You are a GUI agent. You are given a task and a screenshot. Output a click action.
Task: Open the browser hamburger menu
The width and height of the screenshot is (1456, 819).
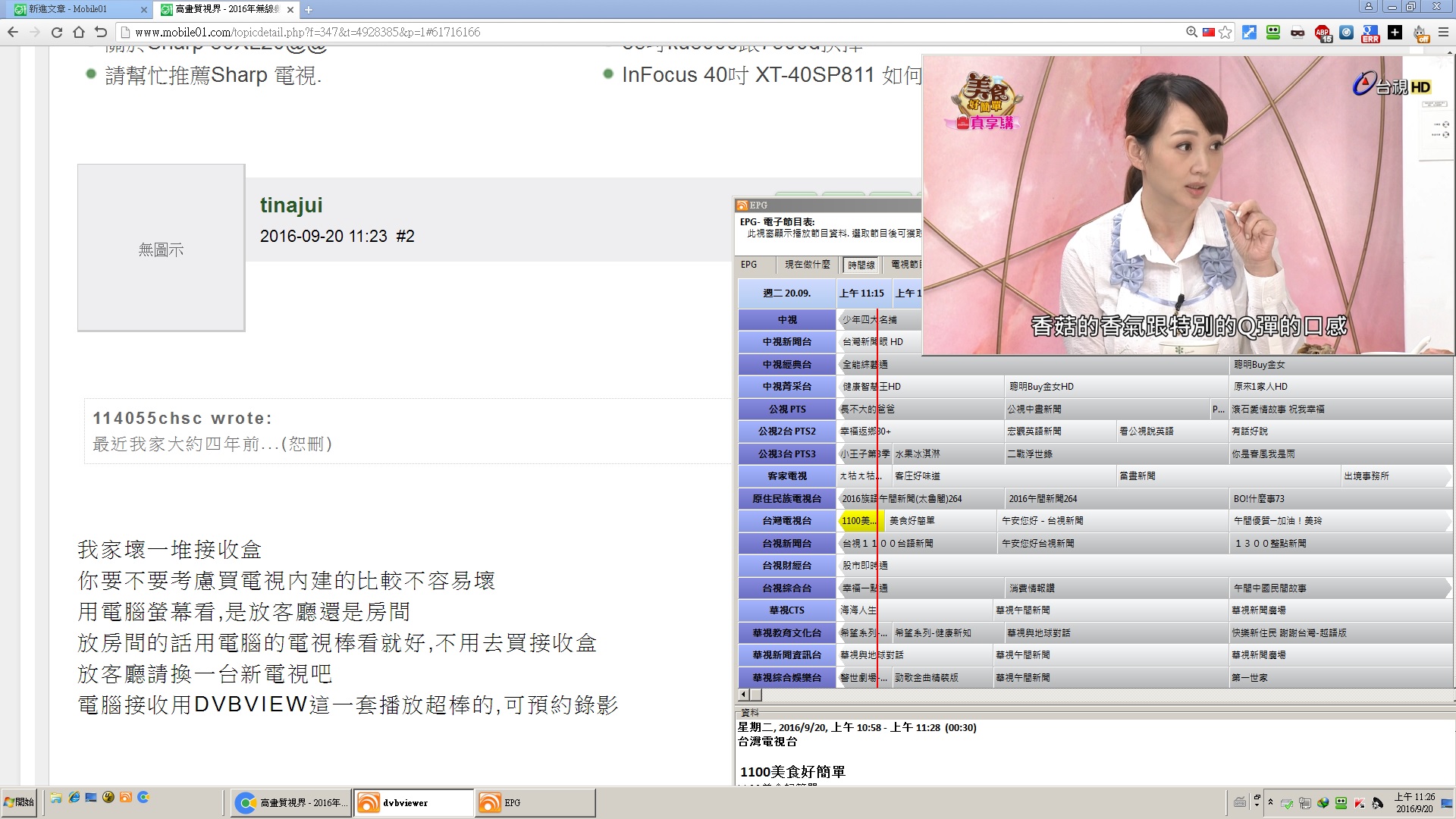1443,32
